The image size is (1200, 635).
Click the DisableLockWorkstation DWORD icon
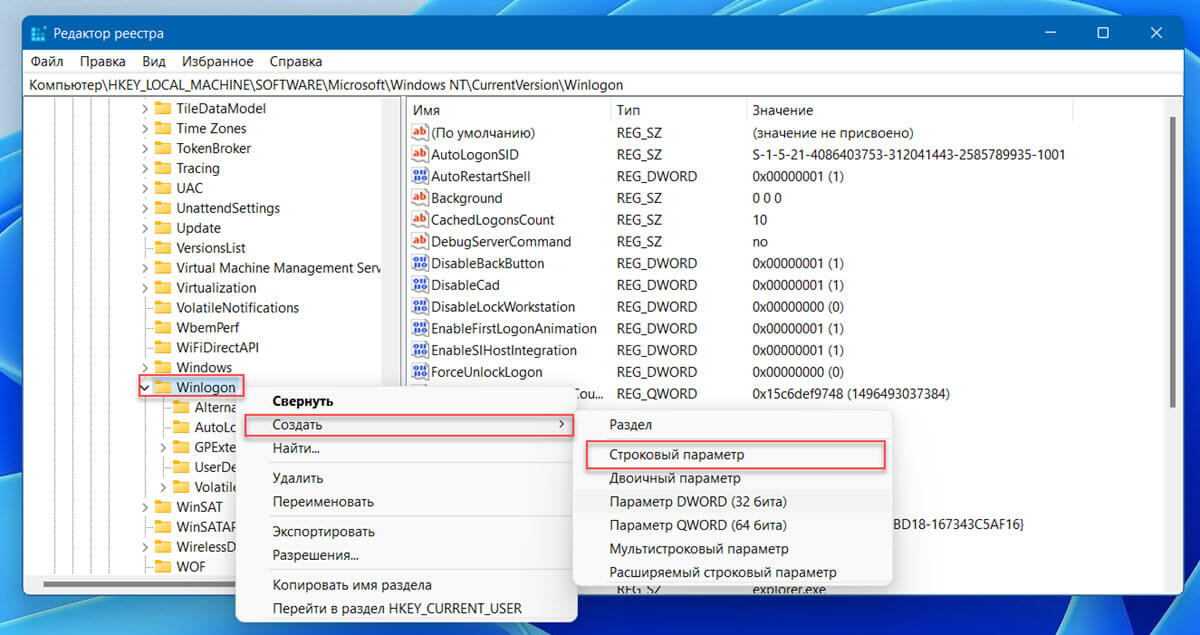[420, 307]
